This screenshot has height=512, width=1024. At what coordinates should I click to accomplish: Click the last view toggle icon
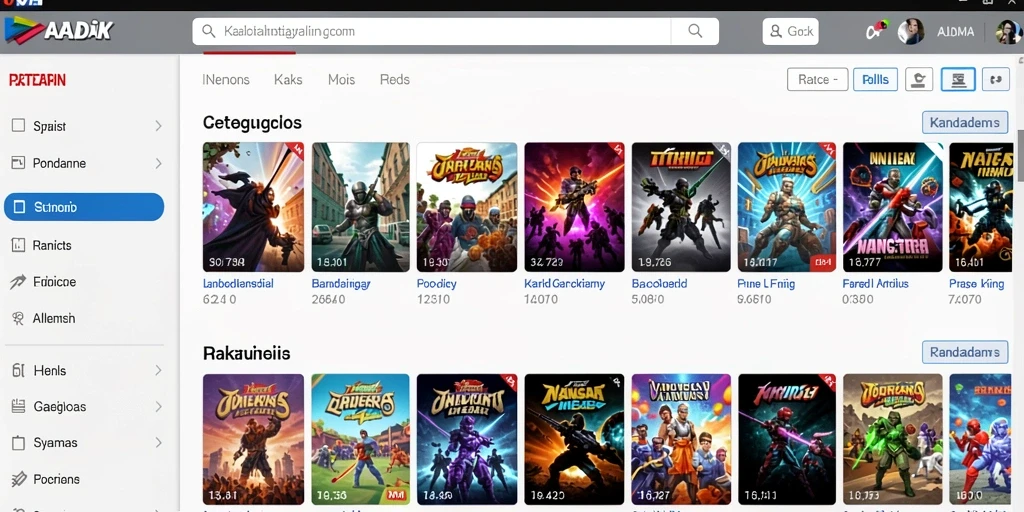coord(996,80)
